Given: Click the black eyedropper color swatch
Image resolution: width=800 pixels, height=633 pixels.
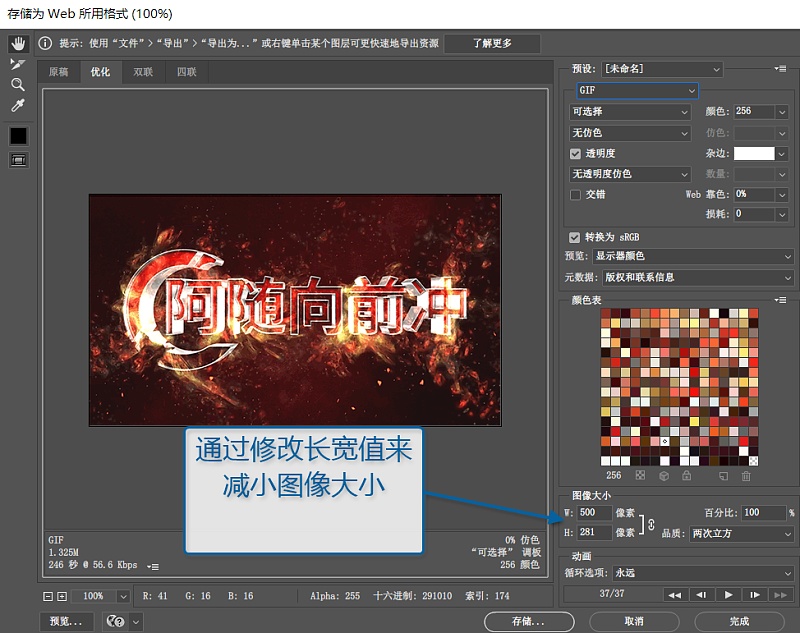Looking at the screenshot, I should [x=18, y=135].
